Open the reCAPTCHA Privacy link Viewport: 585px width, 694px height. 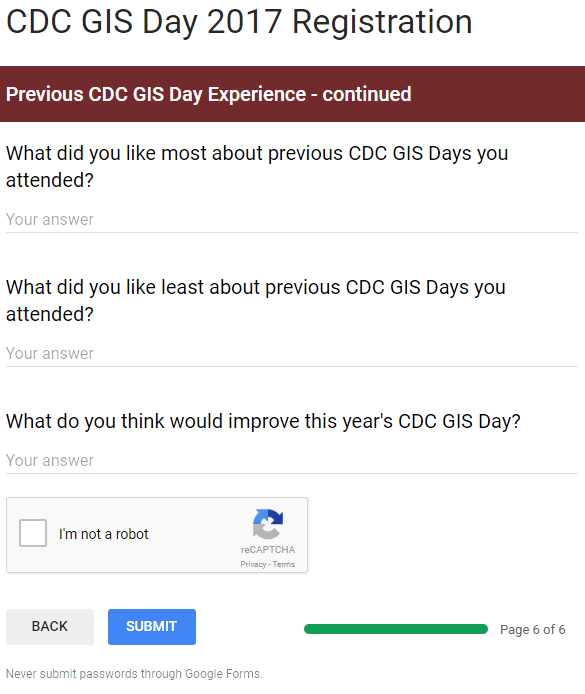point(253,564)
